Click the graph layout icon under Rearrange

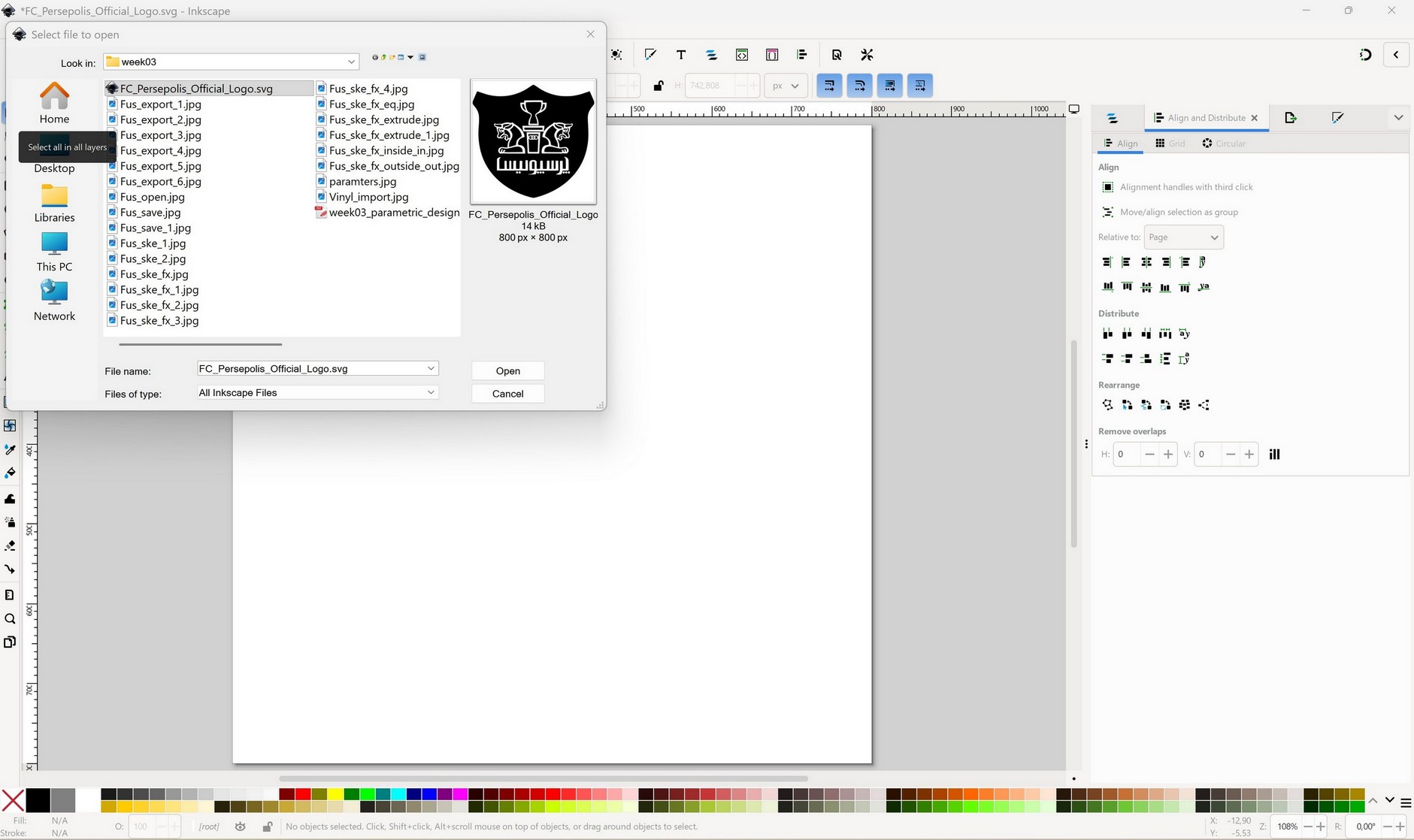pyautogui.click(x=1107, y=405)
